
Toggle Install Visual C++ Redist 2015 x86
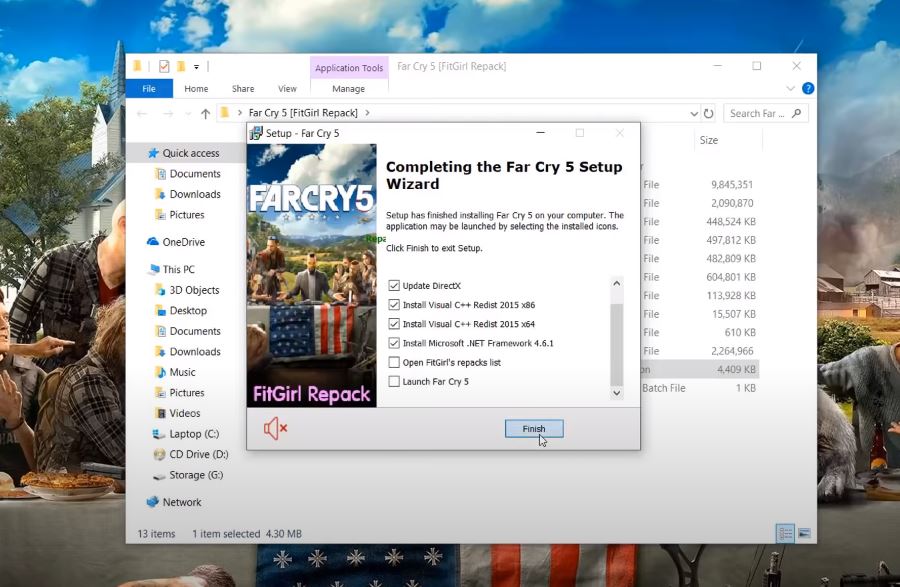tap(394, 305)
